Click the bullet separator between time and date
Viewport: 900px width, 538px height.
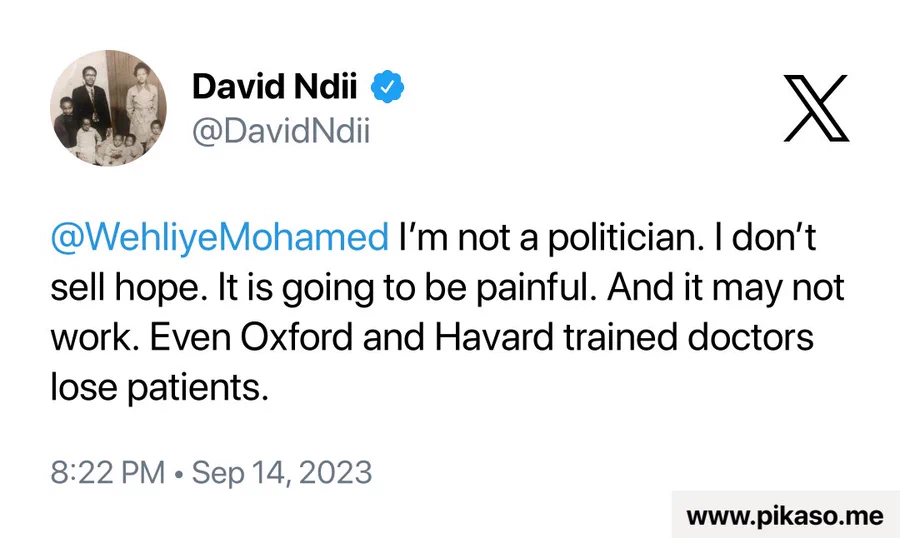click(x=178, y=472)
